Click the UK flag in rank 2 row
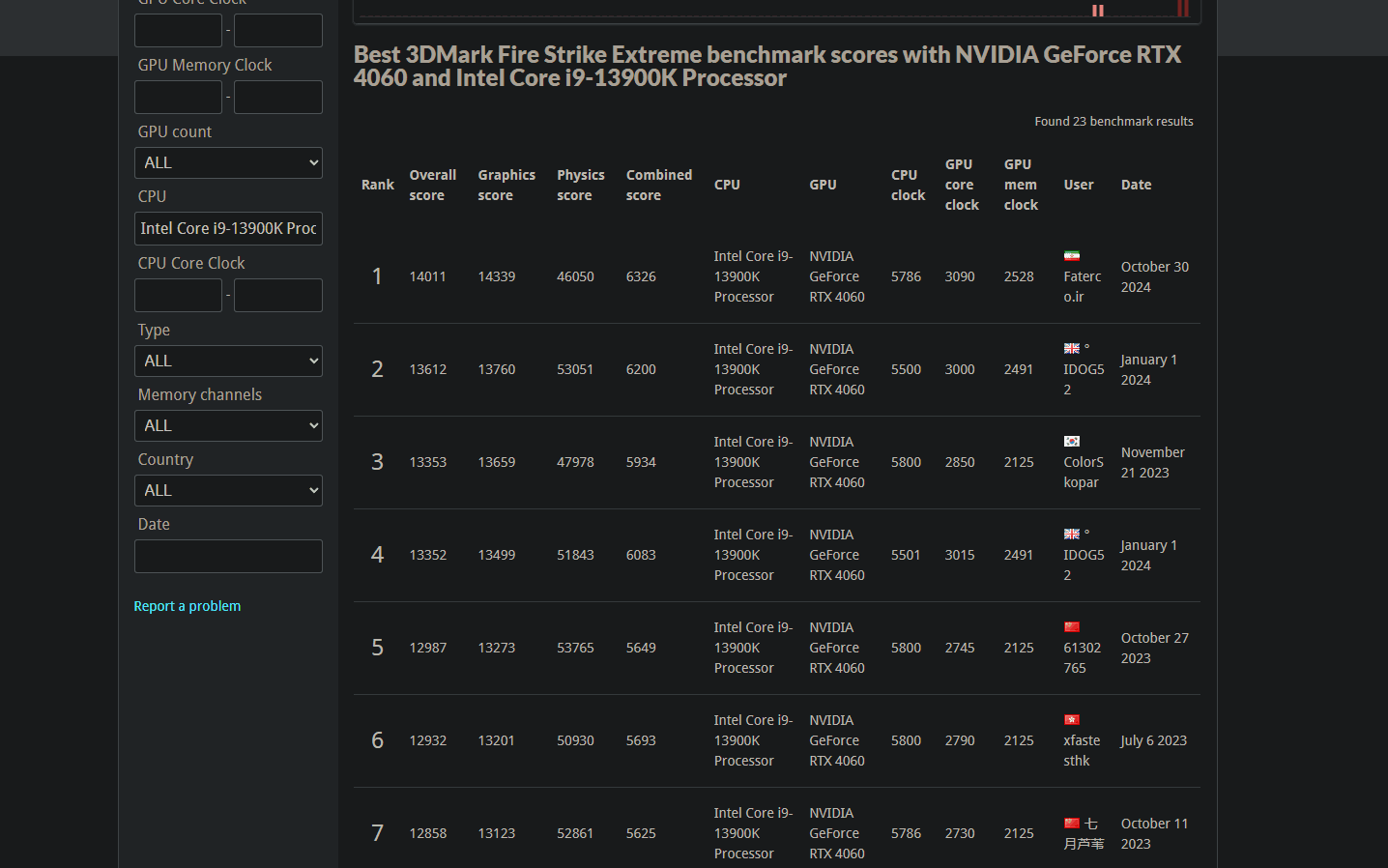Image resolution: width=1388 pixels, height=868 pixels. tap(1071, 349)
